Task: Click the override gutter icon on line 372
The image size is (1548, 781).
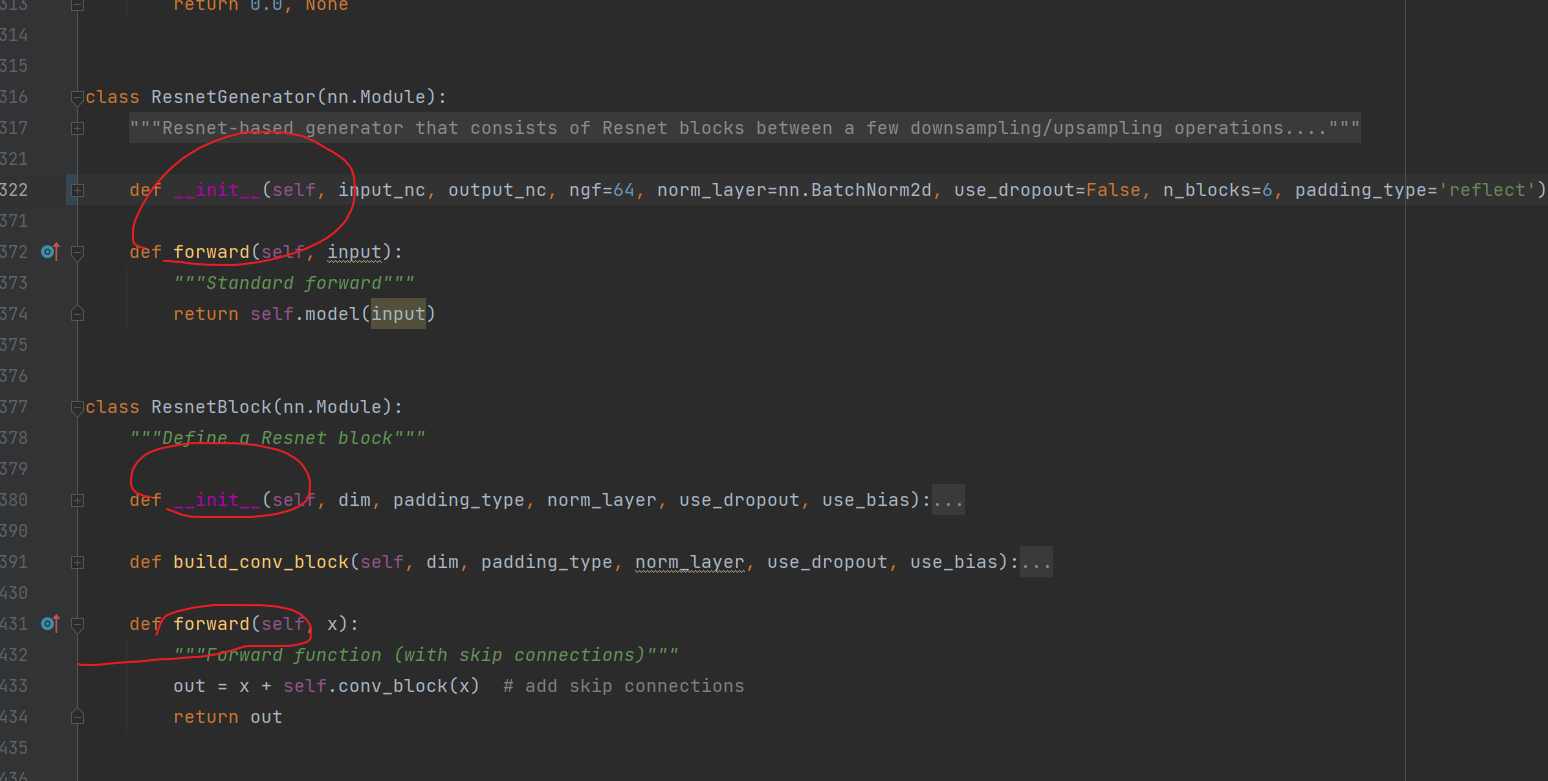Action: pyautogui.click(x=50, y=252)
